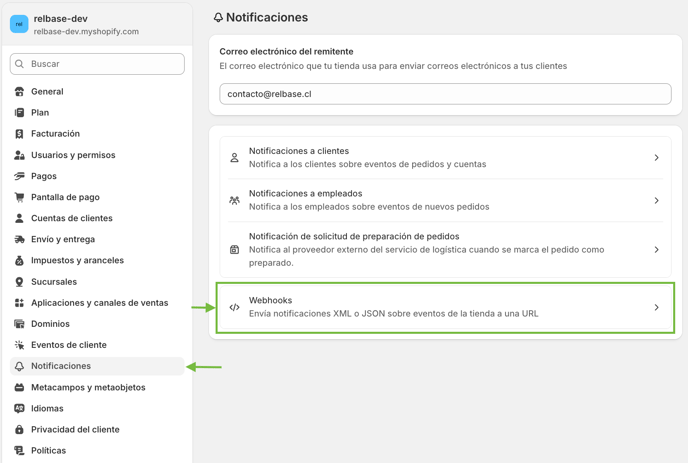The height and width of the screenshot is (463, 688).
Task: Select the Pagos payments icon
Action: point(19,176)
